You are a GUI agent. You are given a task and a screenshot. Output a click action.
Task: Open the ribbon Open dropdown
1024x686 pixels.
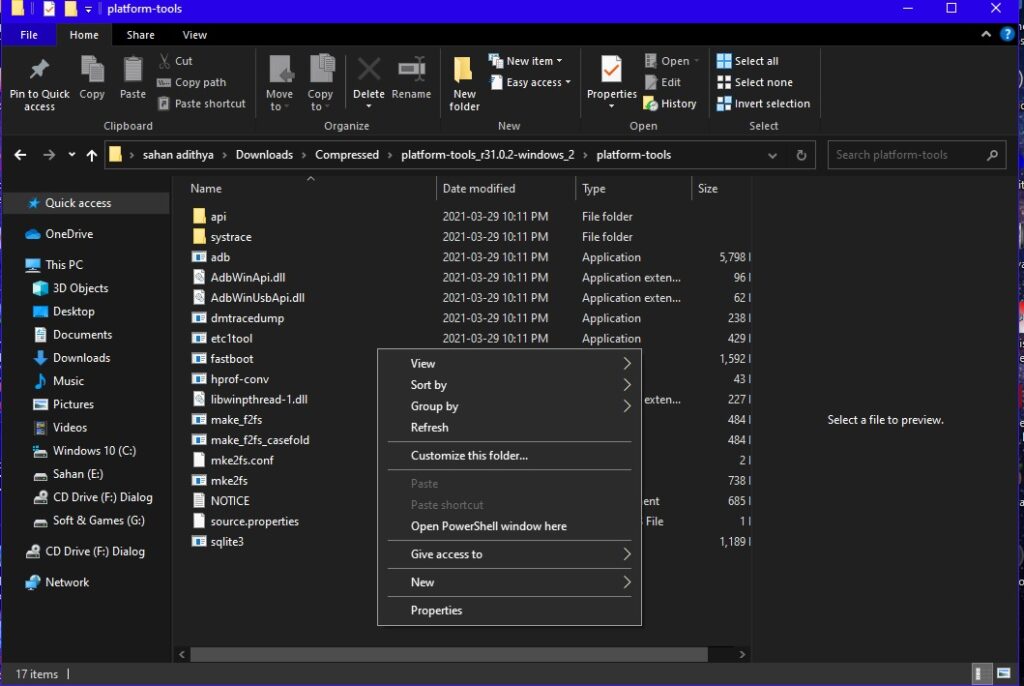pyautogui.click(x=672, y=61)
